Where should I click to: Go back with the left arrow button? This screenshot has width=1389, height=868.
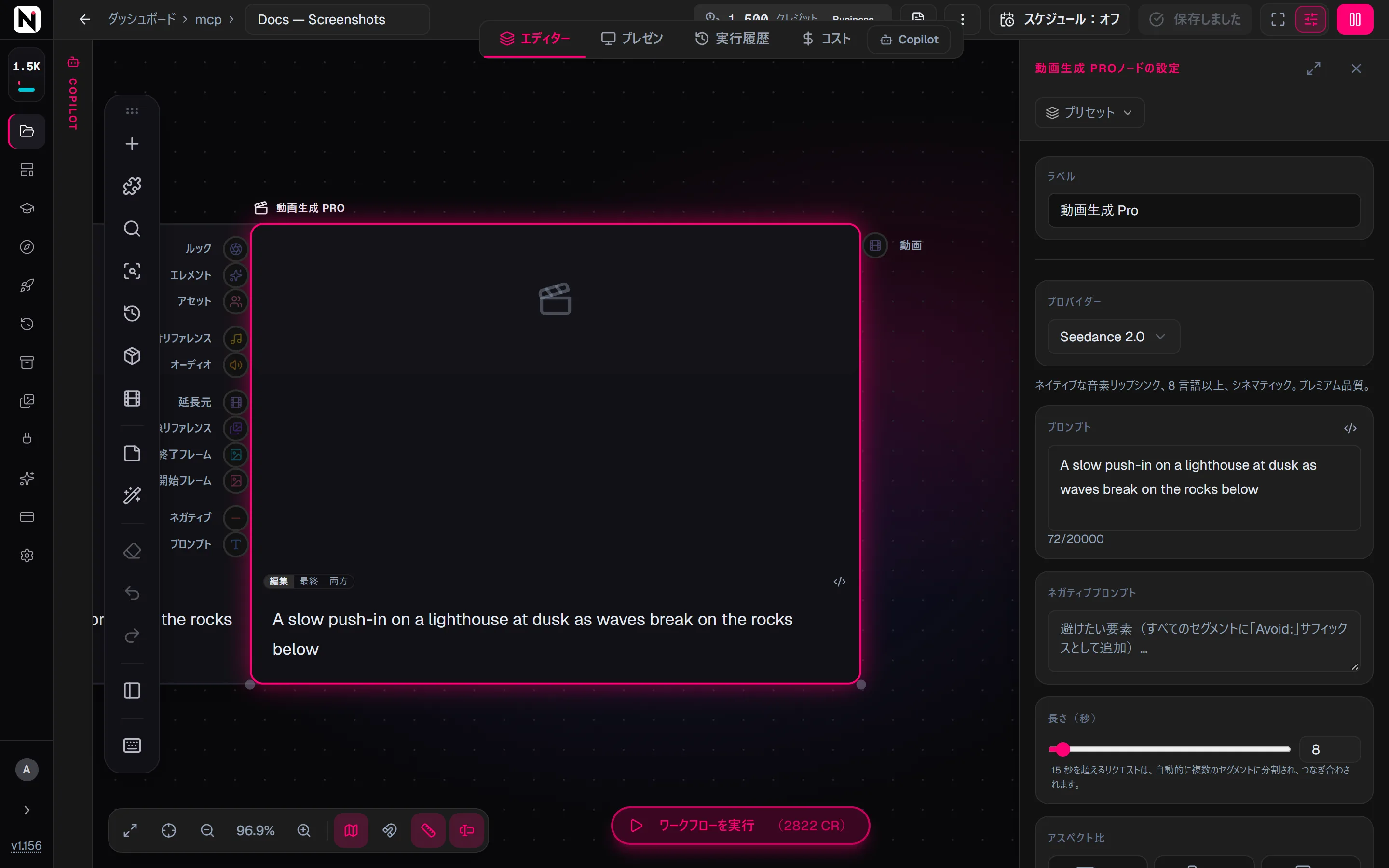point(85,19)
